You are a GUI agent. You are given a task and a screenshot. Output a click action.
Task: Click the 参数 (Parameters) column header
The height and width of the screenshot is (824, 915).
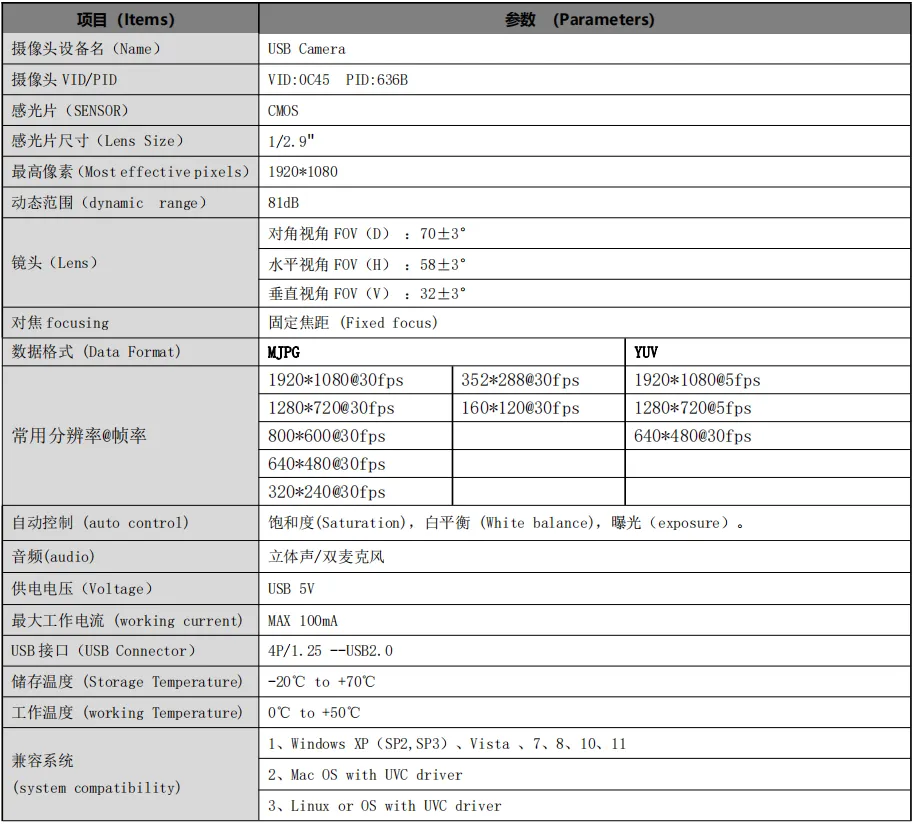580,19
